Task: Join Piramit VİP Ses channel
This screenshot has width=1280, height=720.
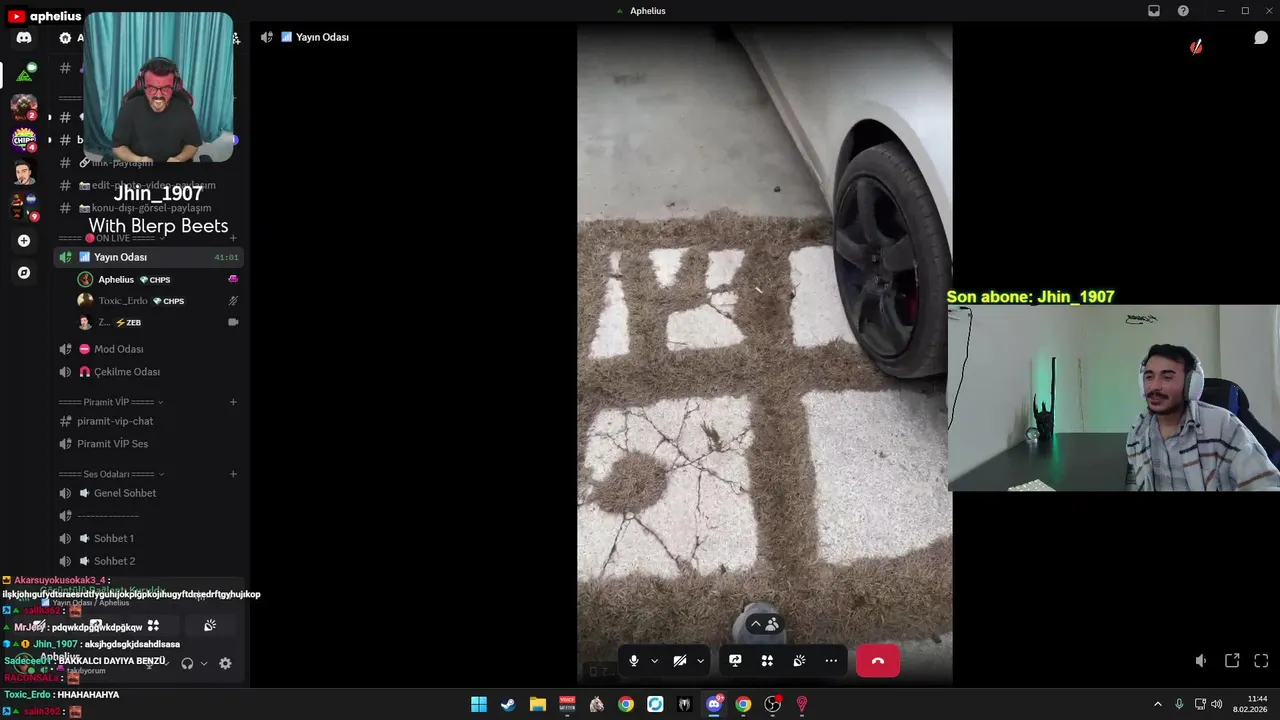Action: point(147,444)
